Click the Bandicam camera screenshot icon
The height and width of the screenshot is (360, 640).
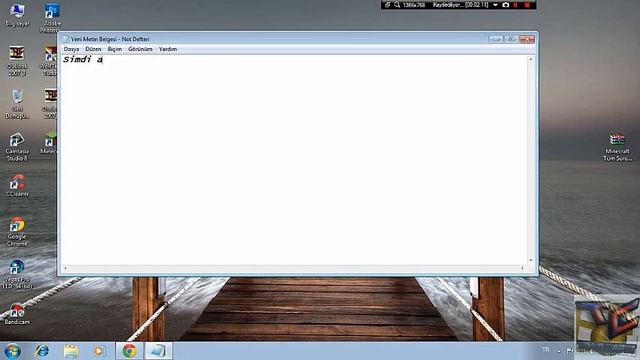pyautogui.click(x=506, y=5)
